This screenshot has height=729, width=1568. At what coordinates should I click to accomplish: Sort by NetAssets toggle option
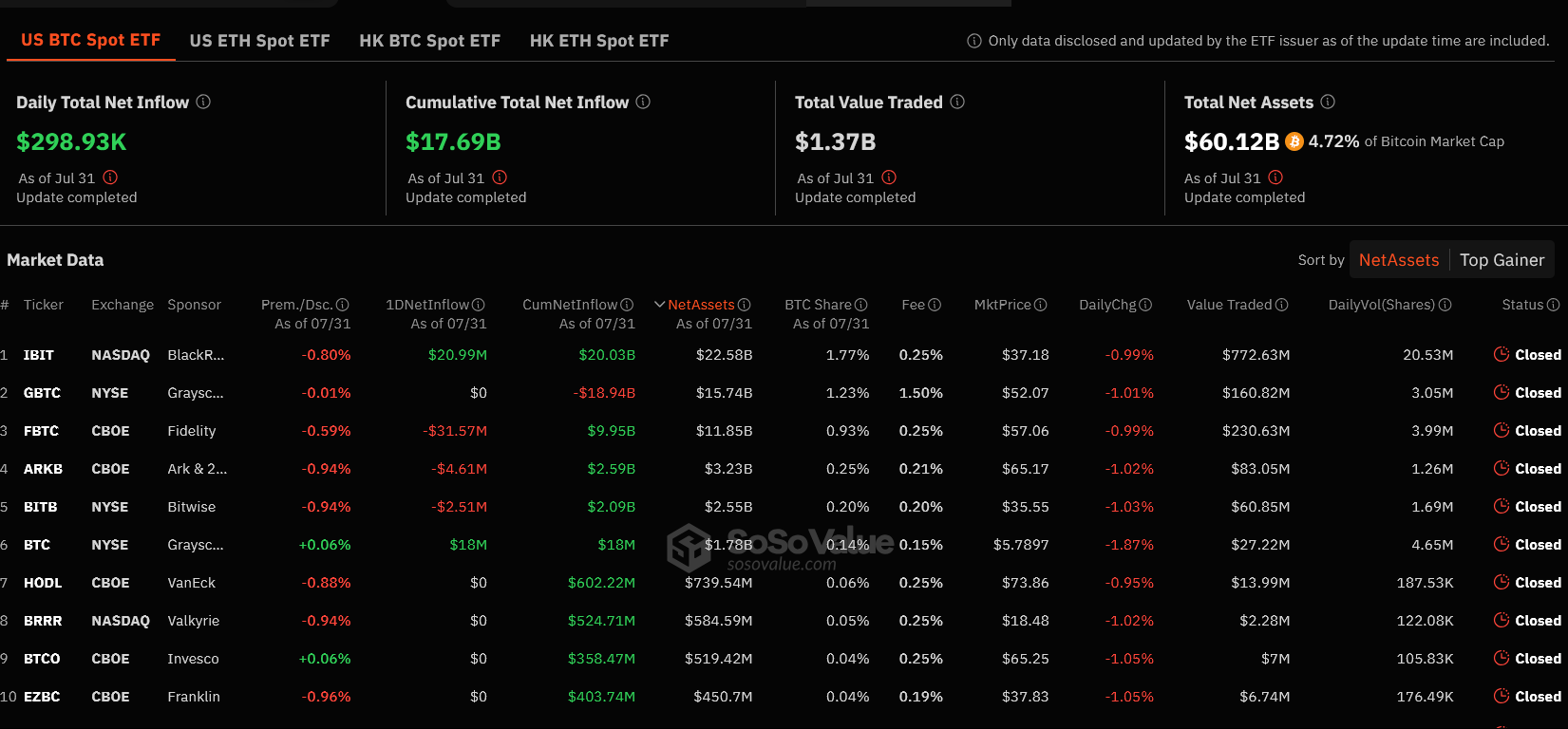click(x=1399, y=260)
